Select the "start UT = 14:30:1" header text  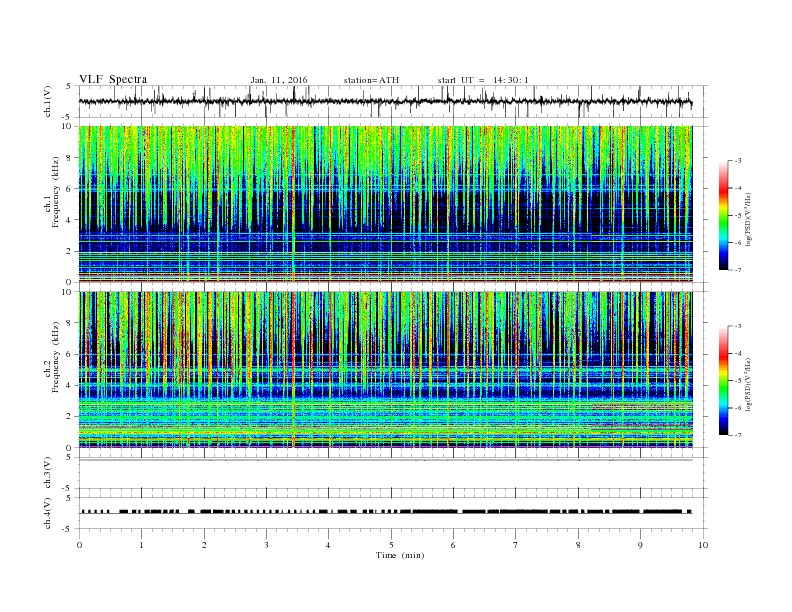click(483, 80)
